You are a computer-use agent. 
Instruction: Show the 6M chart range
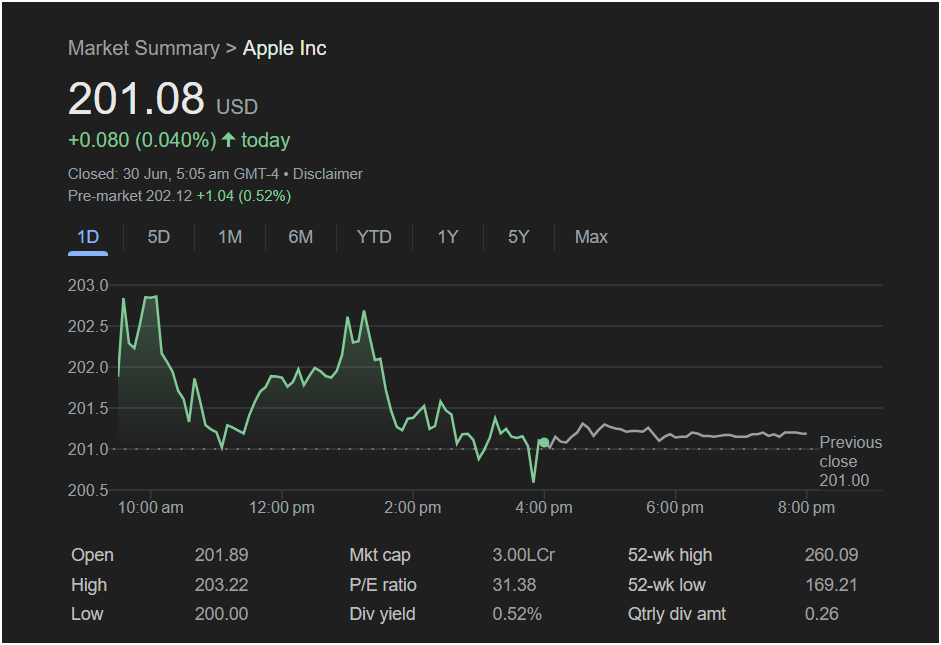click(x=301, y=237)
